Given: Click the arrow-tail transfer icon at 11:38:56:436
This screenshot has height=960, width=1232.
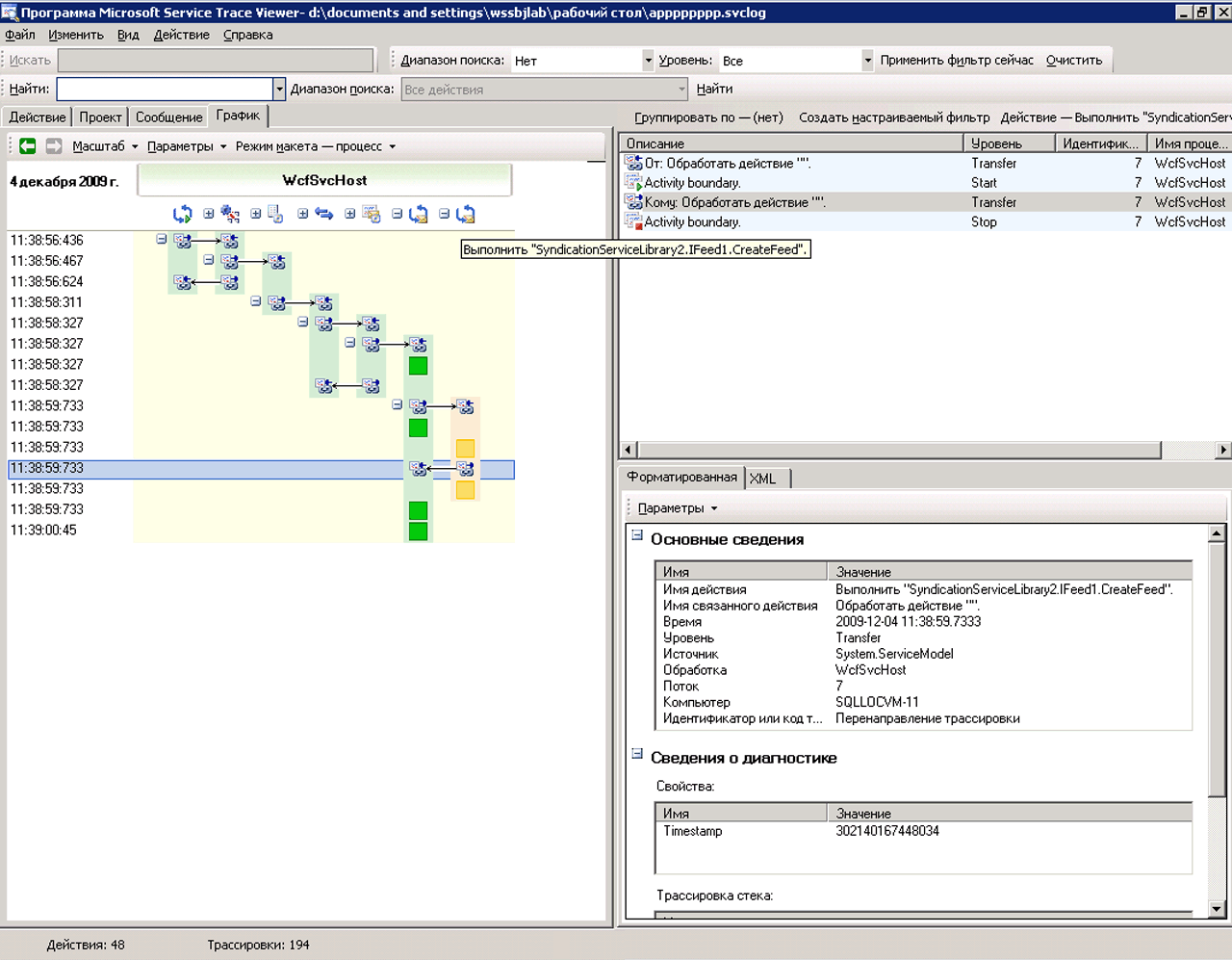Looking at the screenshot, I should point(182,241).
